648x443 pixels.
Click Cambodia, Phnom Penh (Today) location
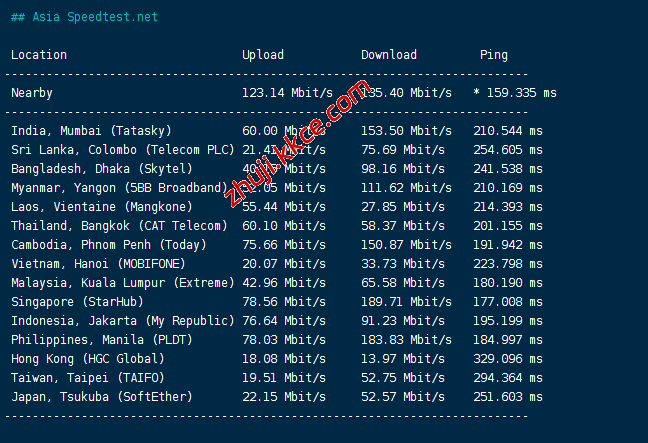108,245
